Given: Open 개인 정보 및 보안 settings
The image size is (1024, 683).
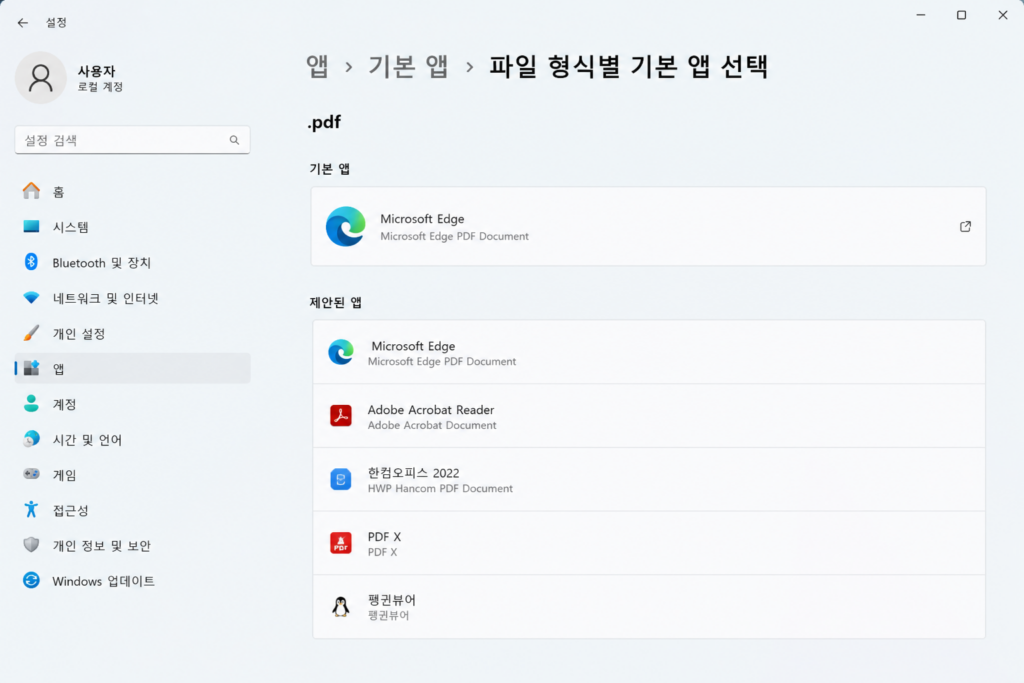Looking at the screenshot, I should 133,545.
